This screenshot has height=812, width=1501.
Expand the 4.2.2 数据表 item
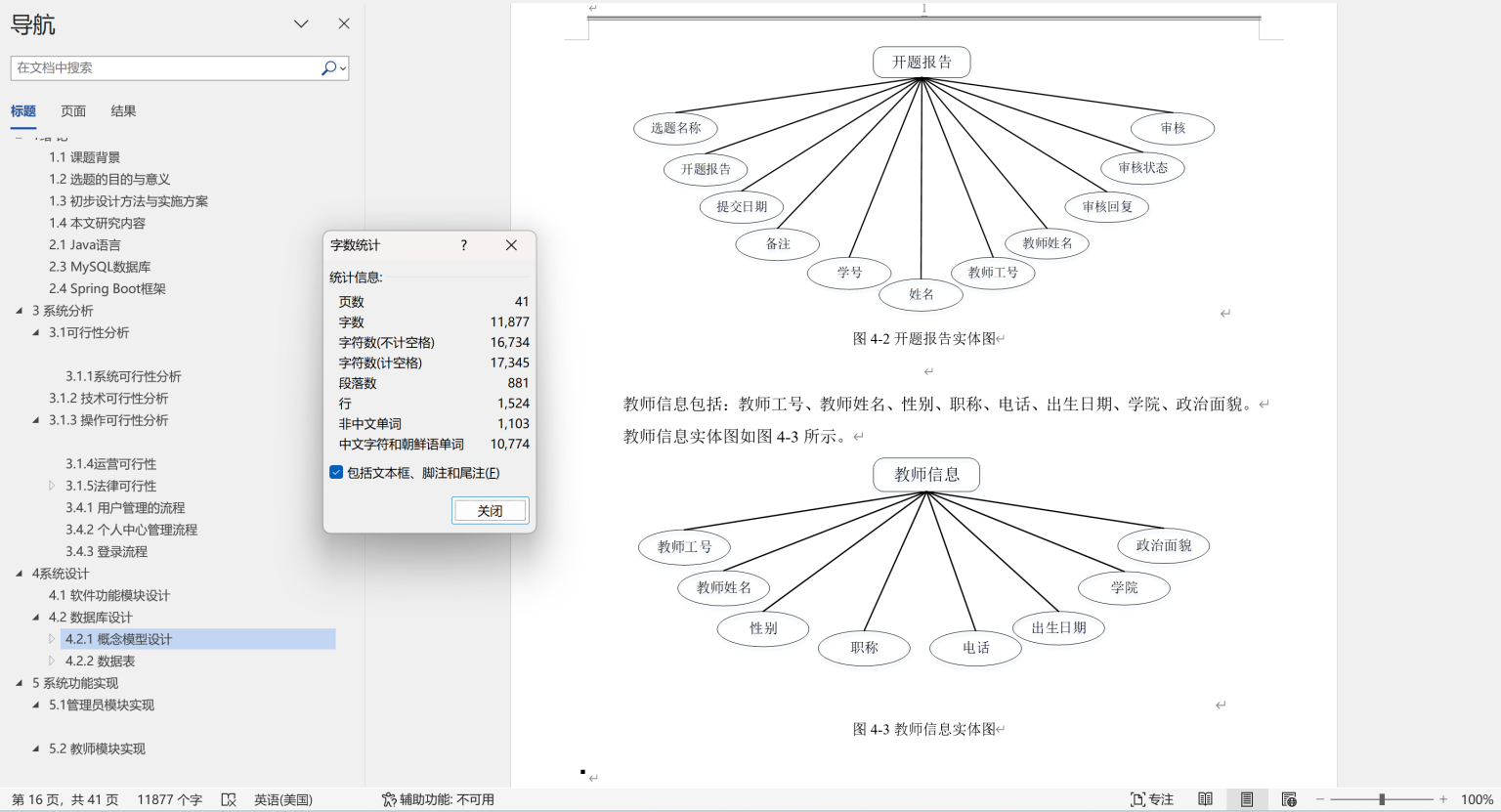[x=51, y=661]
